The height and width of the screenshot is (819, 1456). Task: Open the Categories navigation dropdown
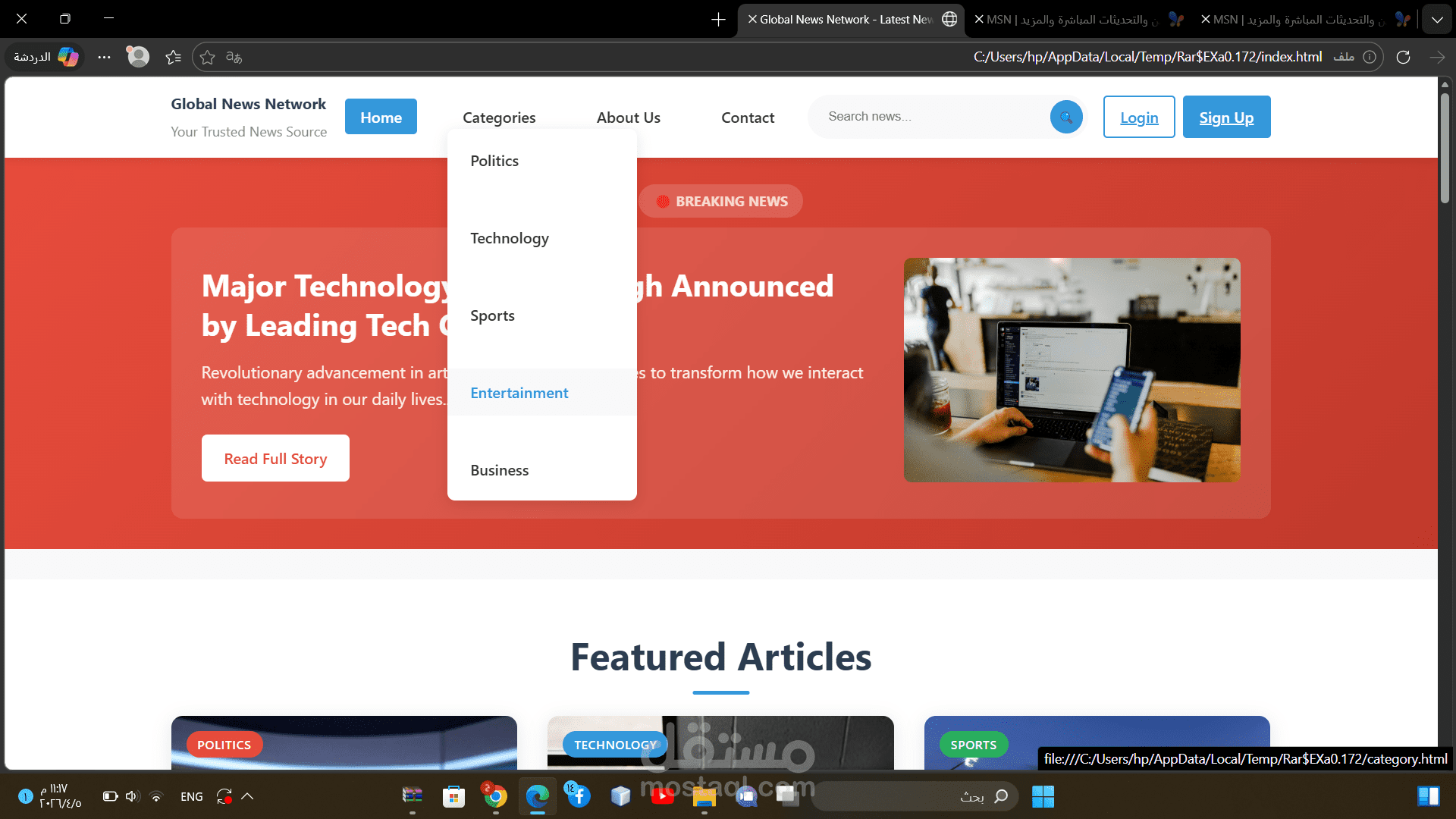[499, 118]
